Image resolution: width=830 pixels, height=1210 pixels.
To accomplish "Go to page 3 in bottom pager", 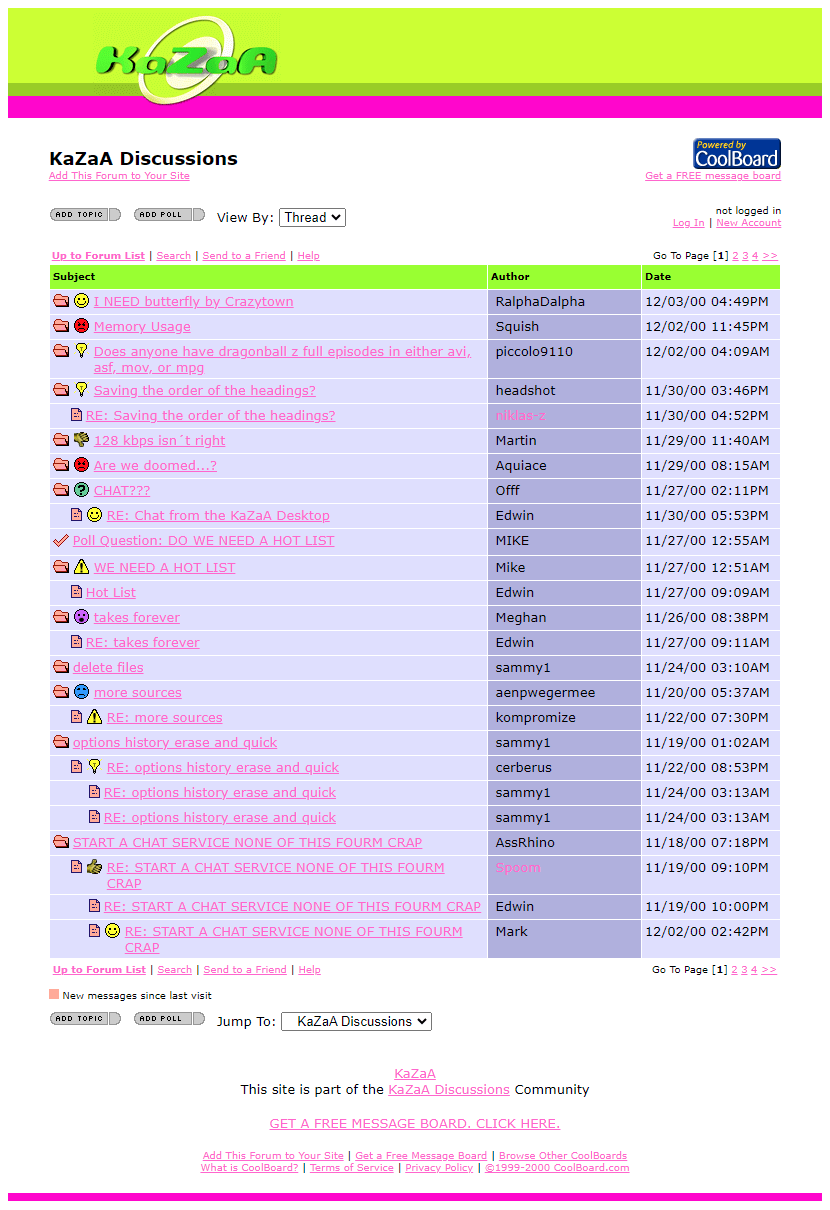I will (745, 970).
